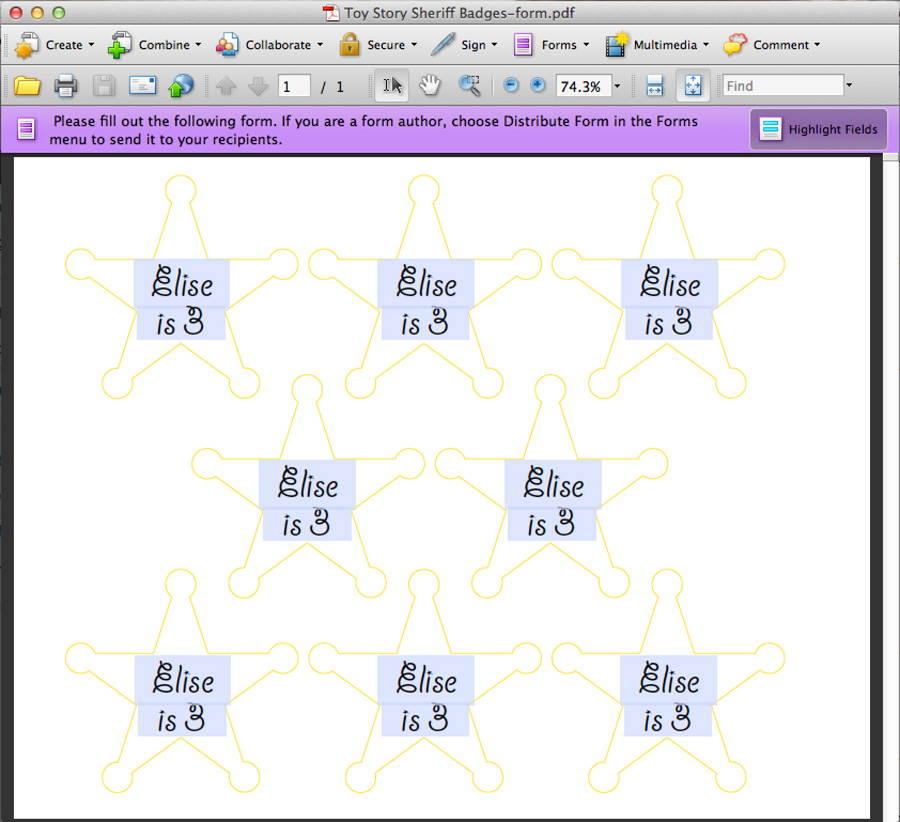Click the "Please fill out the following form" message
This screenshot has height=822, width=900.
374,130
